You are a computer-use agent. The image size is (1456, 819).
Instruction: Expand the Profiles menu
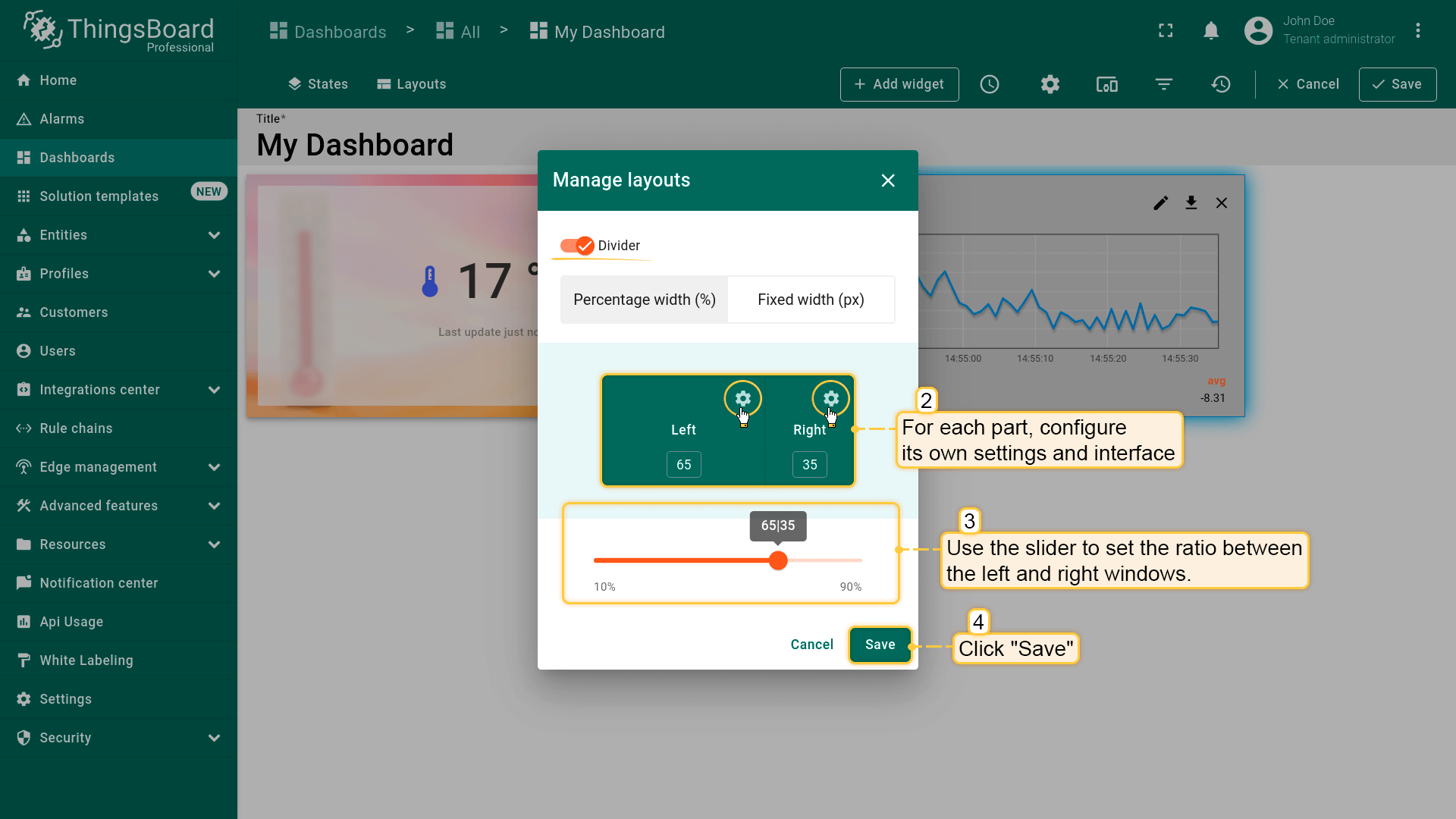[x=118, y=274]
